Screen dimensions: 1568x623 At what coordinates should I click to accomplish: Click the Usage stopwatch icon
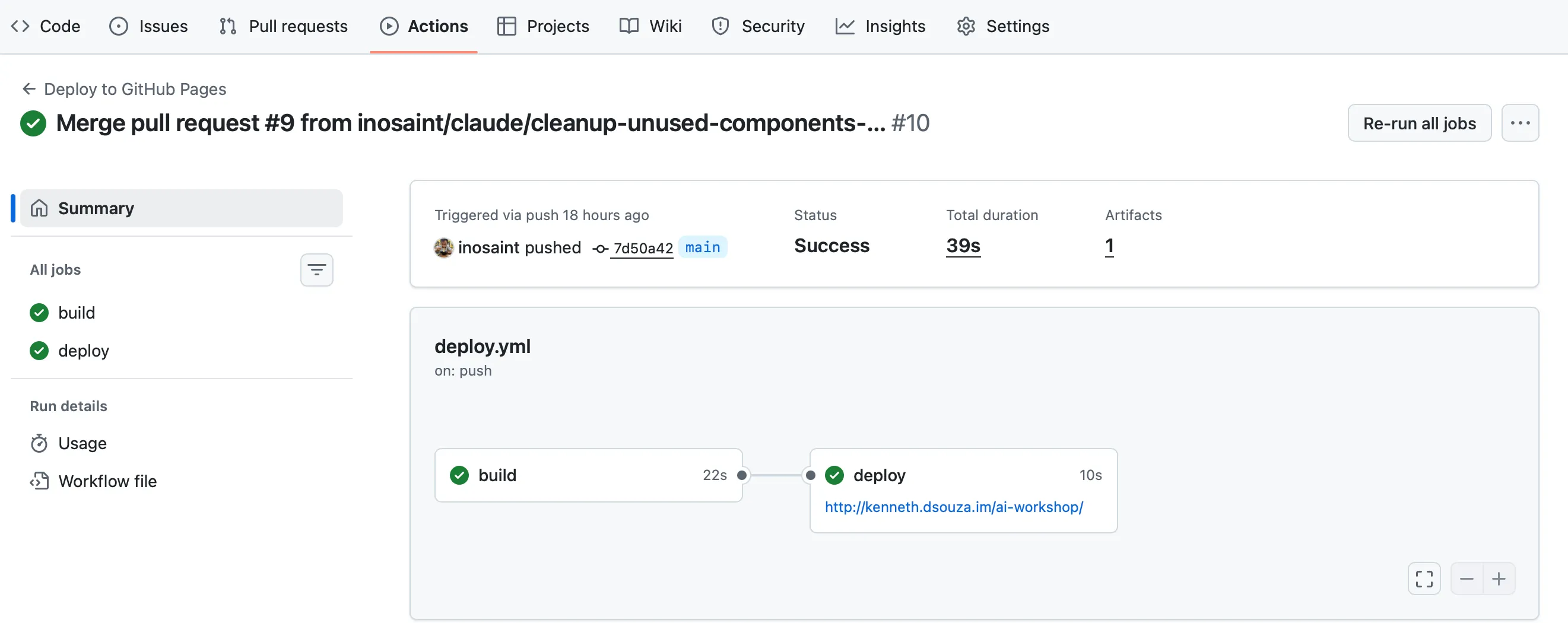click(39, 444)
